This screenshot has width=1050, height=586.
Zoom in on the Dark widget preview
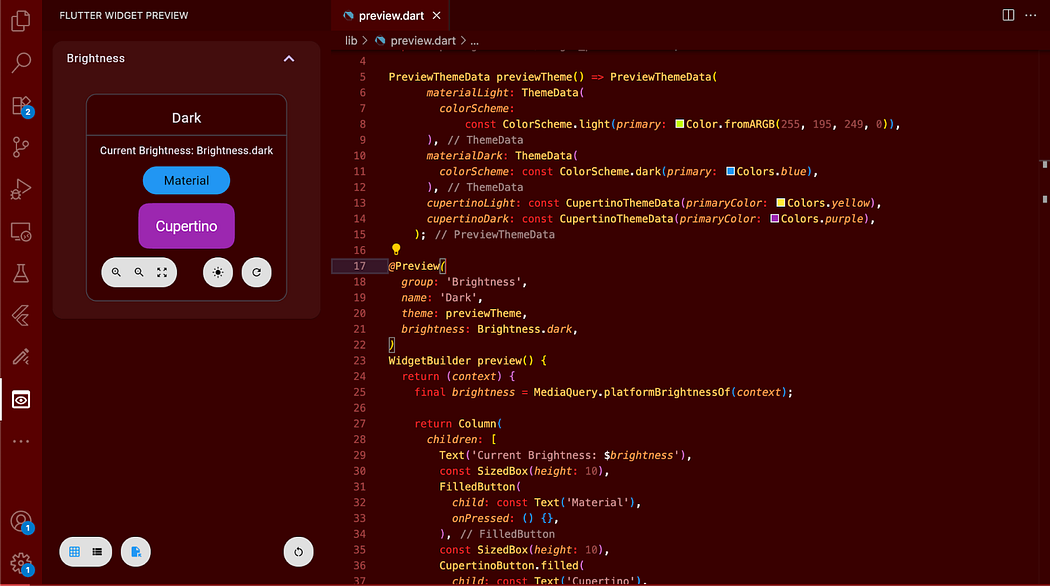[x=116, y=272]
